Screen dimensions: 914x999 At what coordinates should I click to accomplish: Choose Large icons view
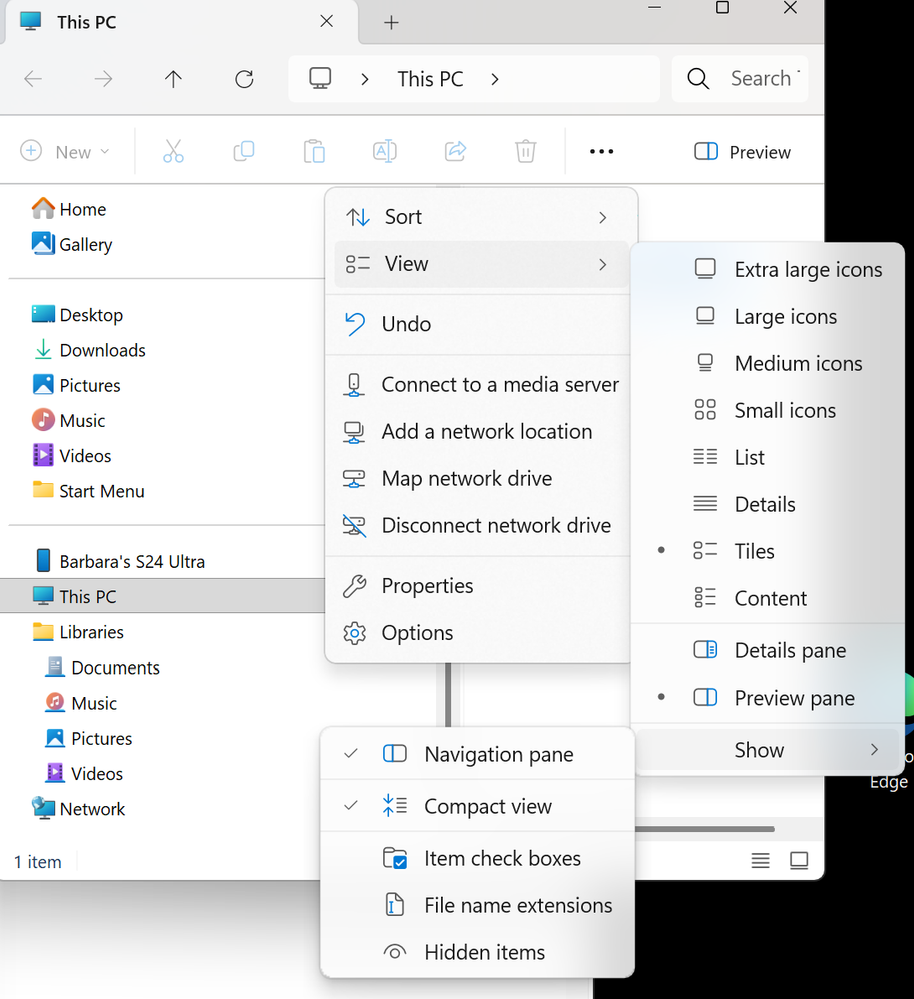[768, 316]
